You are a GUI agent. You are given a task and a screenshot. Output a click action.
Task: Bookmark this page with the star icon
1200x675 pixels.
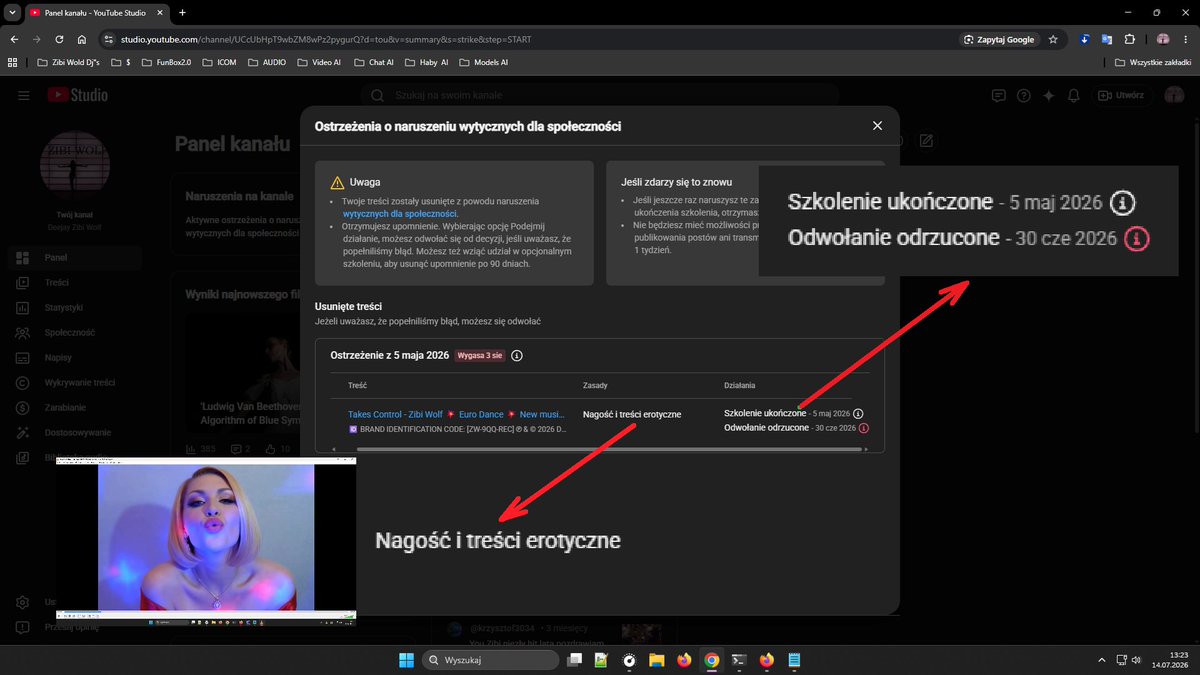1053,39
